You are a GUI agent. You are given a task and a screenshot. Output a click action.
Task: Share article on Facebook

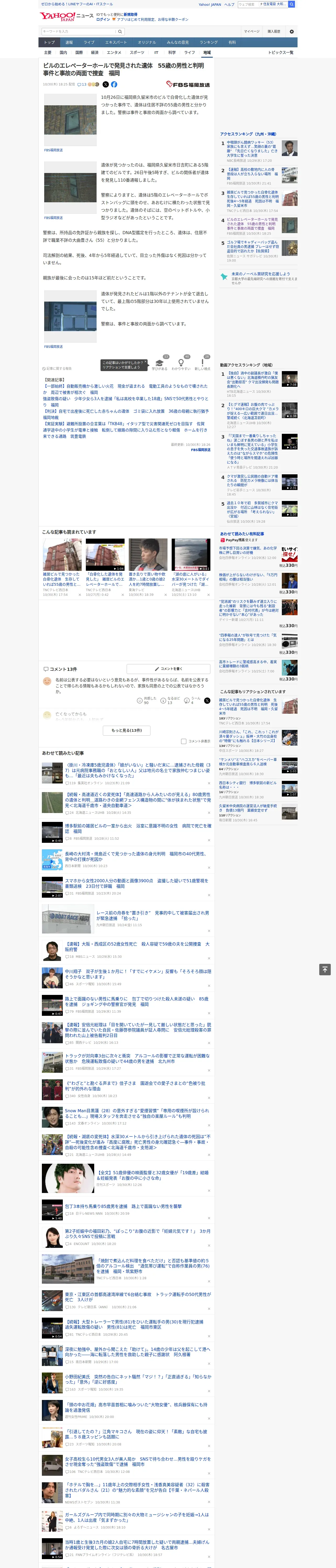114,85
